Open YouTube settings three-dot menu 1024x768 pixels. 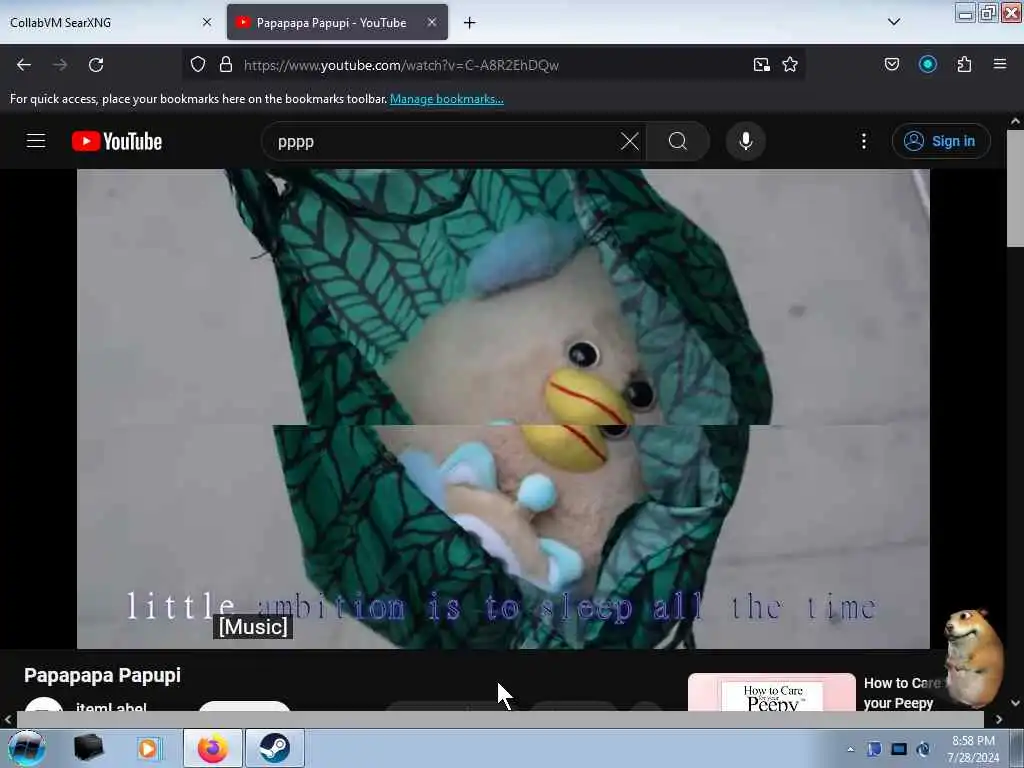click(863, 141)
